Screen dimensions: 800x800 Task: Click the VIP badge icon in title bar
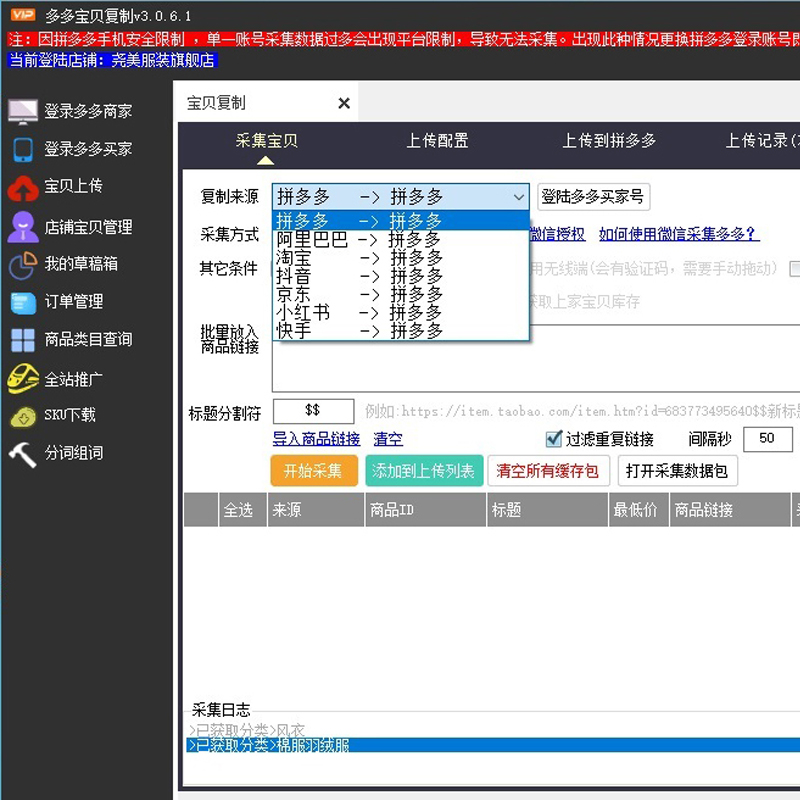pyautogui.click(x=23, y=15)
